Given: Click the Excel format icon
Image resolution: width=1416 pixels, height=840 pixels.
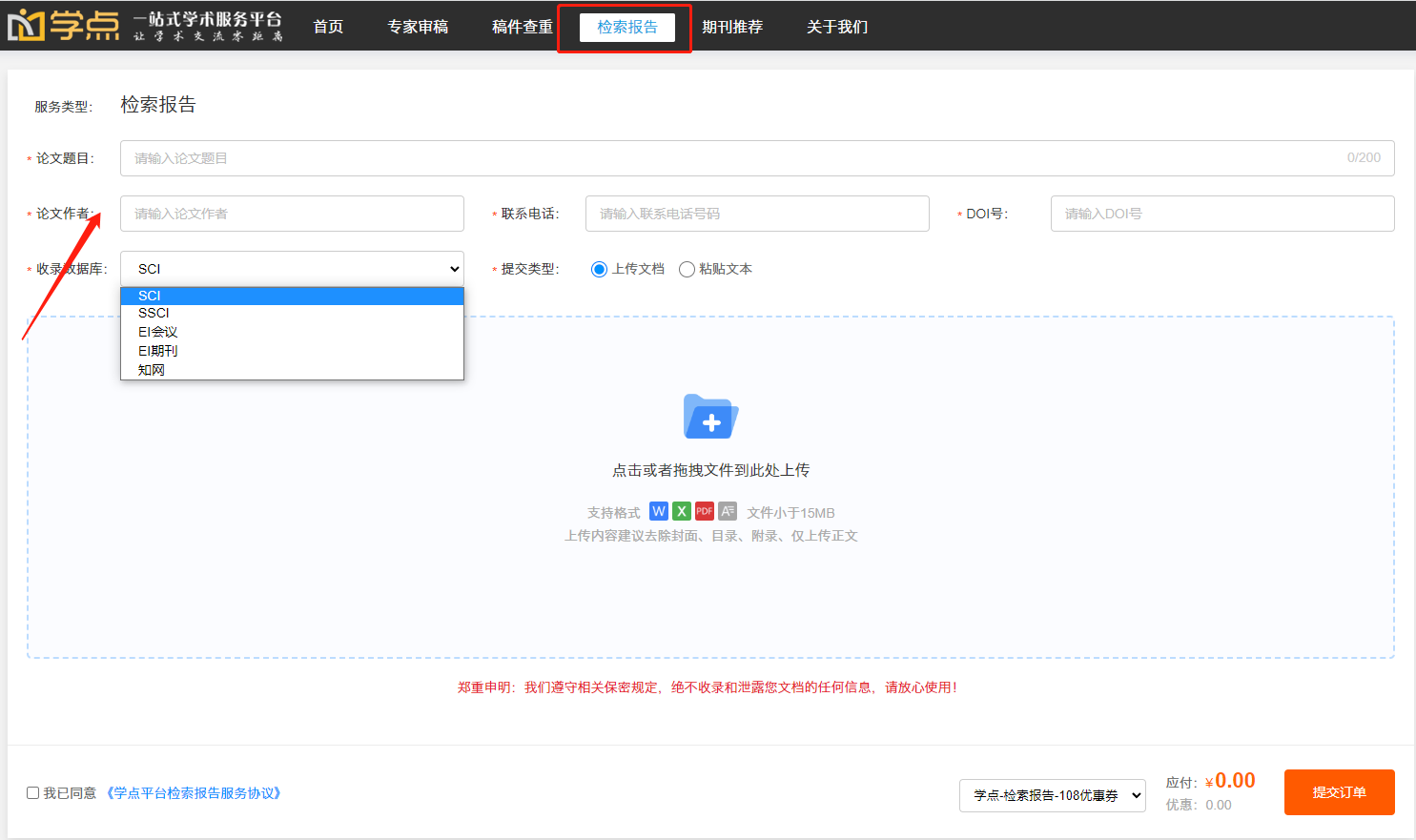Looking at the screenshot, I should (x=682, y=511).
